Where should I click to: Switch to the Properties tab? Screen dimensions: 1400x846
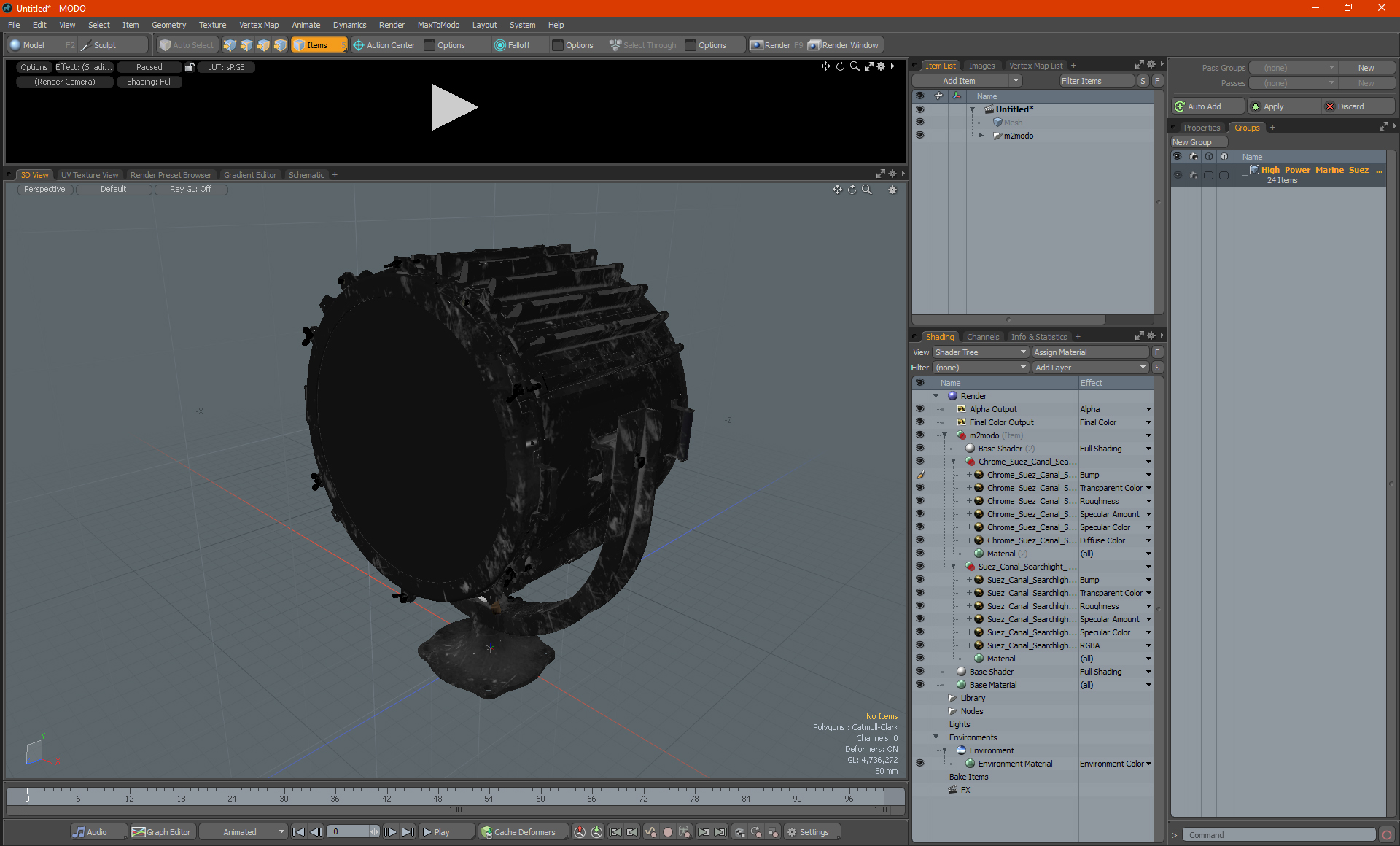[x=1202, y=128]
